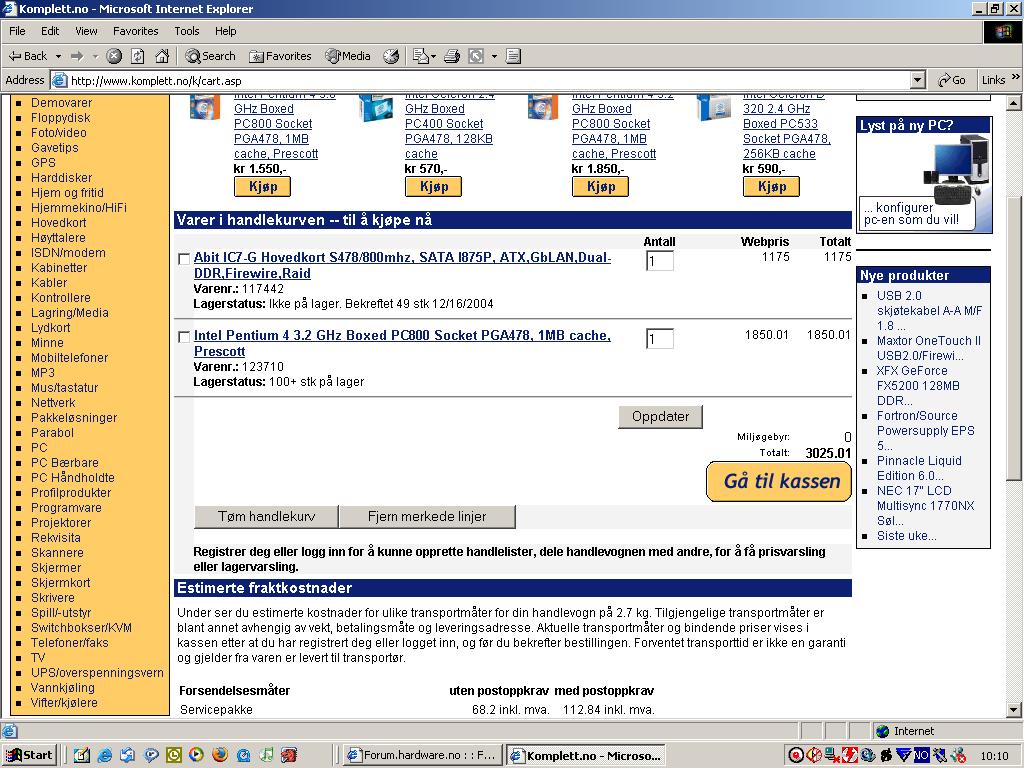Open the Tools menu
This screenshot has width=1024, height=768.
pos(186,31)
